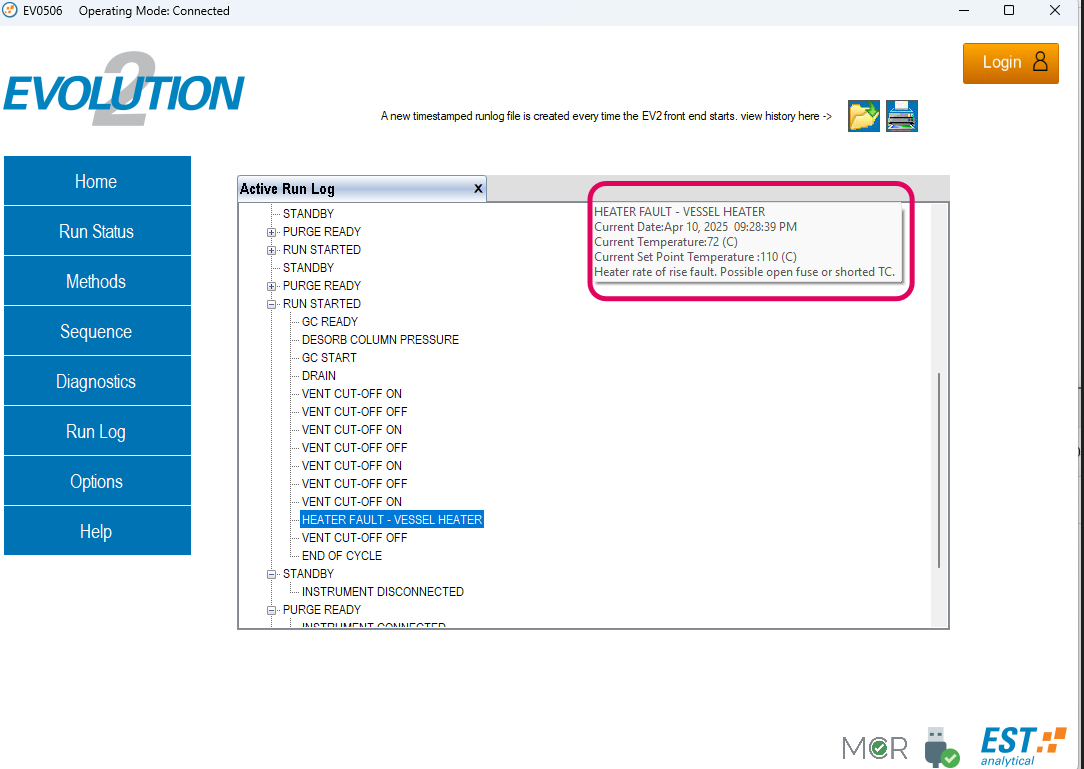Click the EV0506 app icon in title bar
Image resolution: width=1084 pixels, height=769 pixels.
[10, 10]
